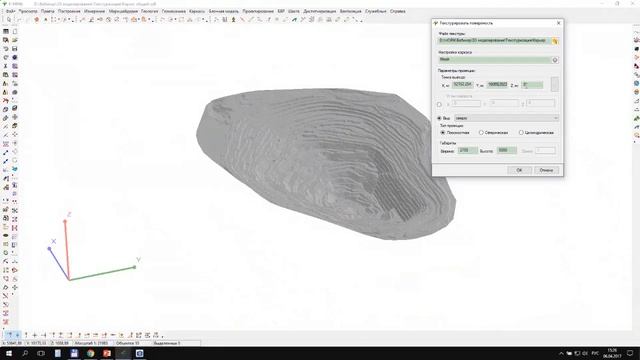Click the taskbar clock
This screenshot has width=640, height=360.
pos(611,353)
